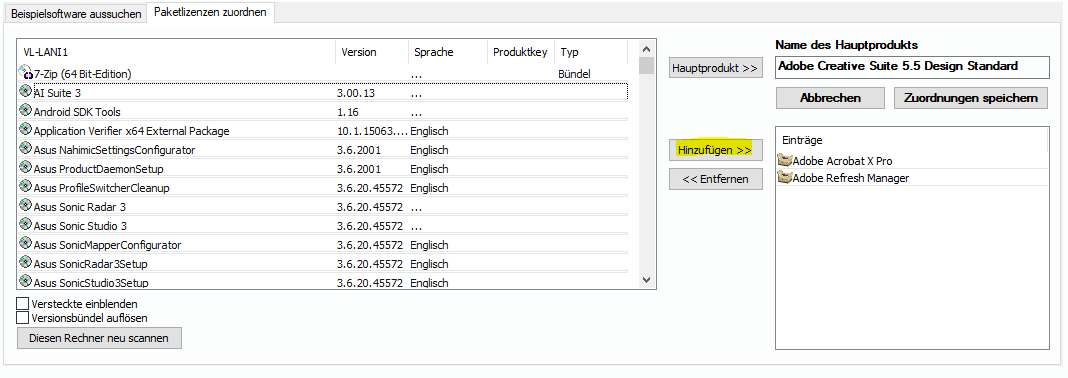Select Adobe Acrobat X Pro entry text
Screen dimensions: 1068x378
click(x=843, y=161)
